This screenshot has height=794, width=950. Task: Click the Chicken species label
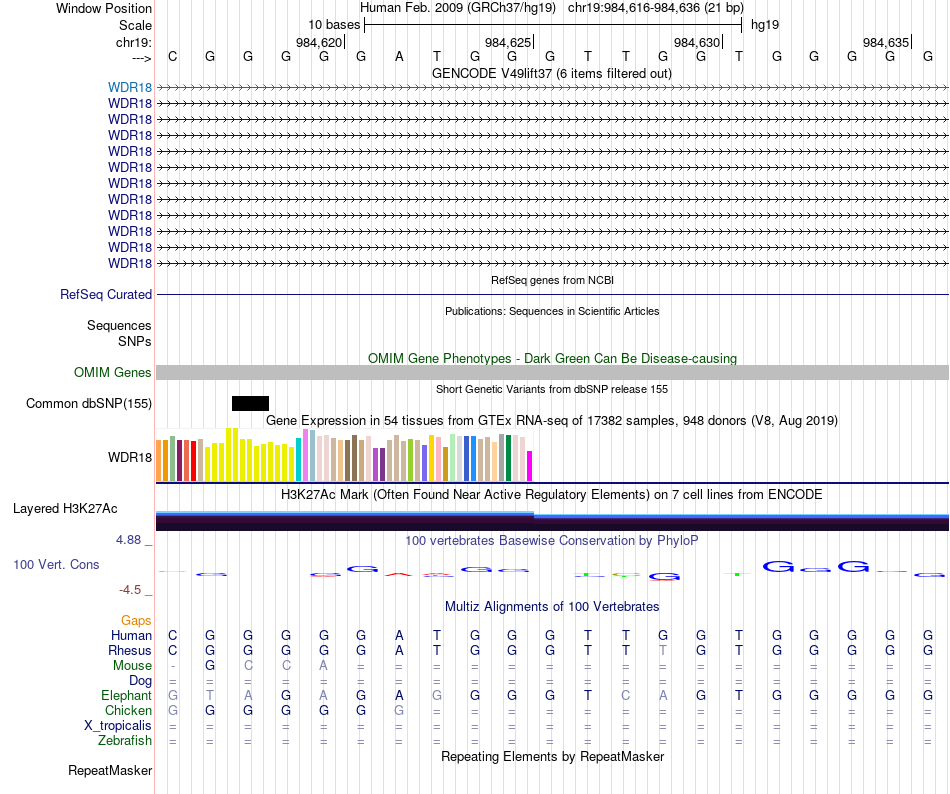pyautogui.click(x=128, y=710)
